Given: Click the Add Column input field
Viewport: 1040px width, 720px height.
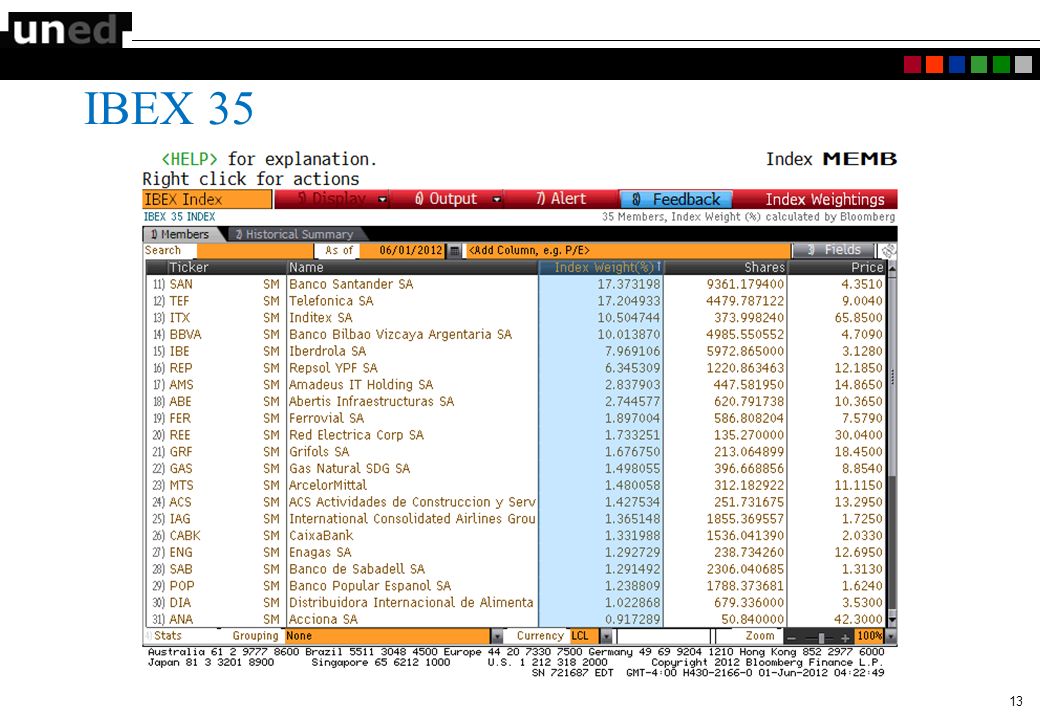Looking at the screenshot, I should click(628, 251).
